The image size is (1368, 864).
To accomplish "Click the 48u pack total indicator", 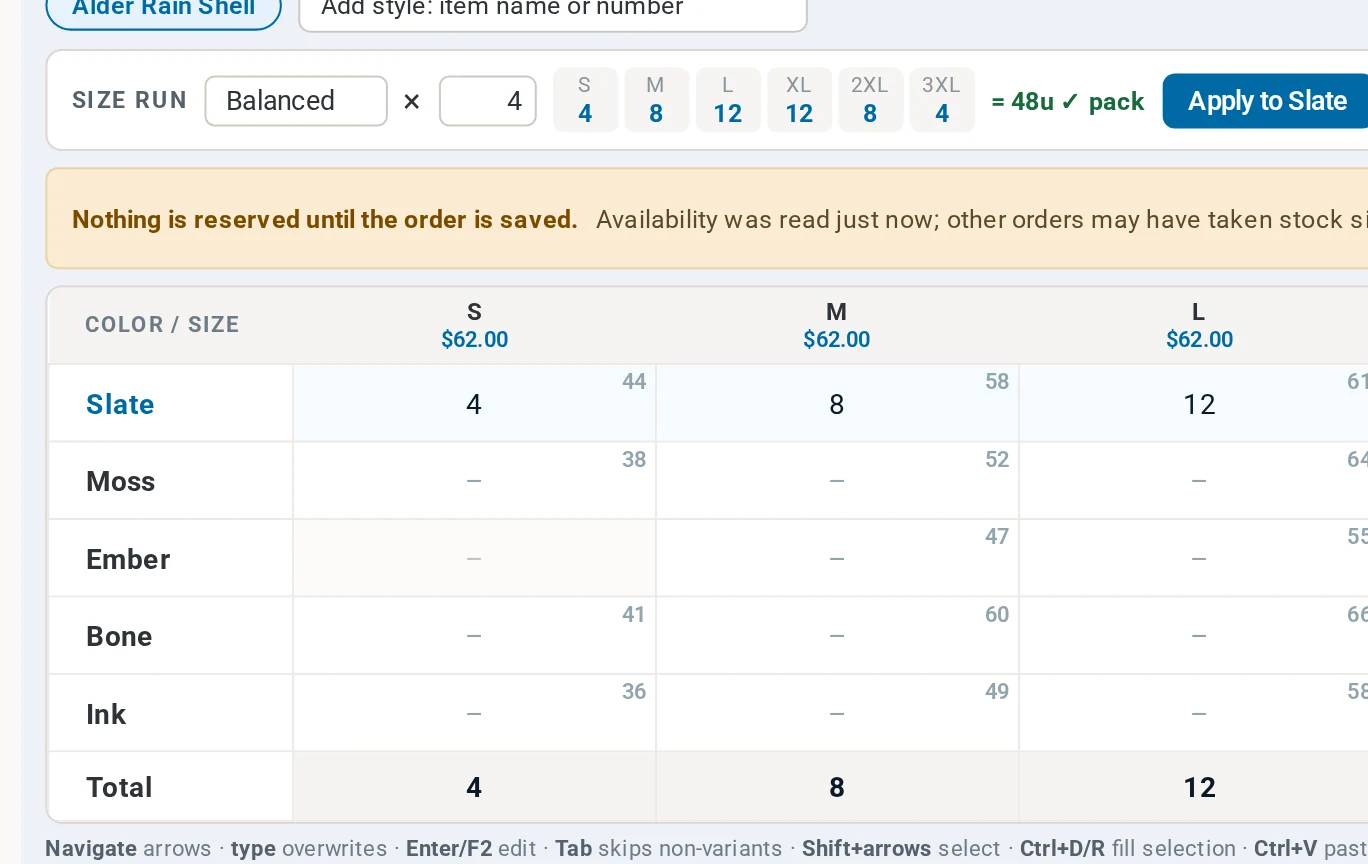I will coord(1067,101).
